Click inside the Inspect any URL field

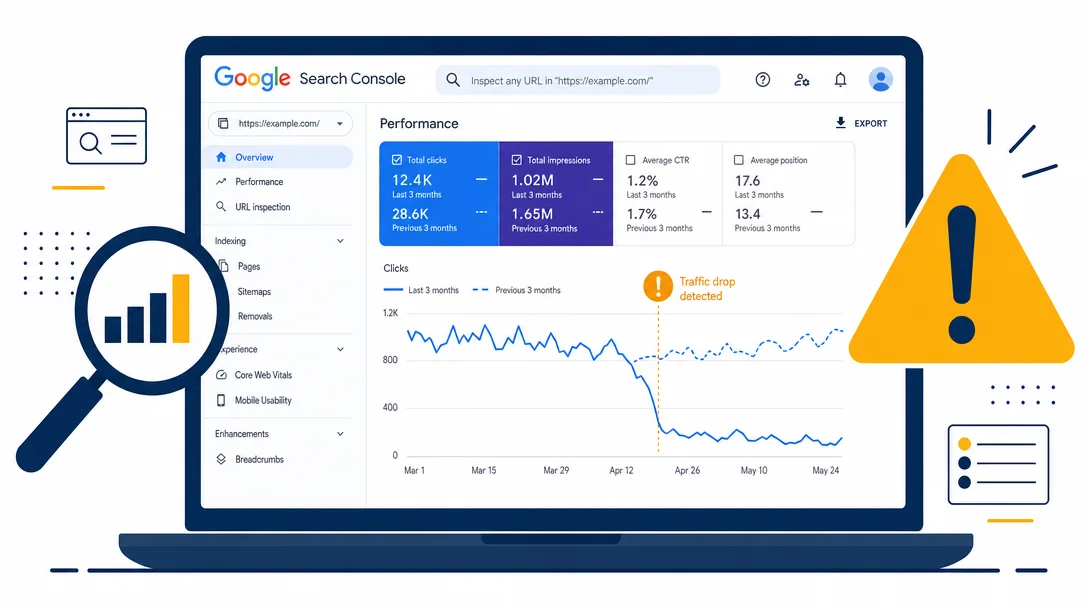point(577,80)
